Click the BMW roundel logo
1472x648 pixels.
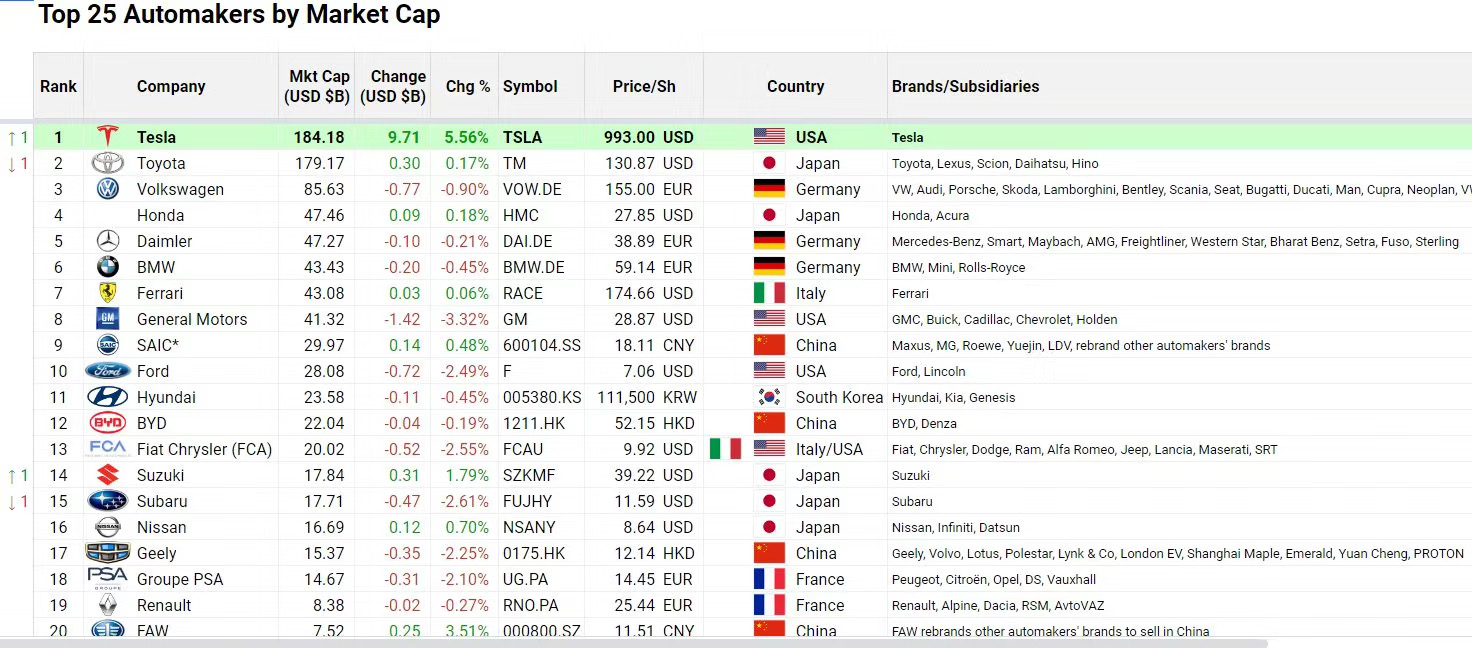[x=107, y=267]
